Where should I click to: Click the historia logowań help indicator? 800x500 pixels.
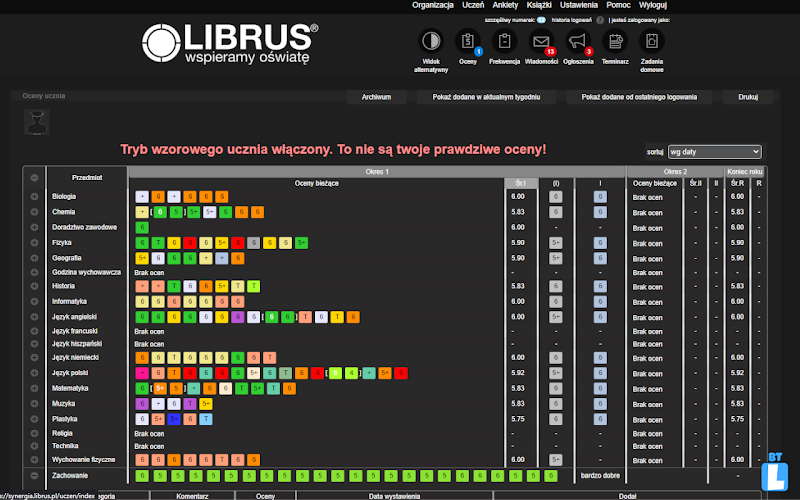(x=600, y=19)
